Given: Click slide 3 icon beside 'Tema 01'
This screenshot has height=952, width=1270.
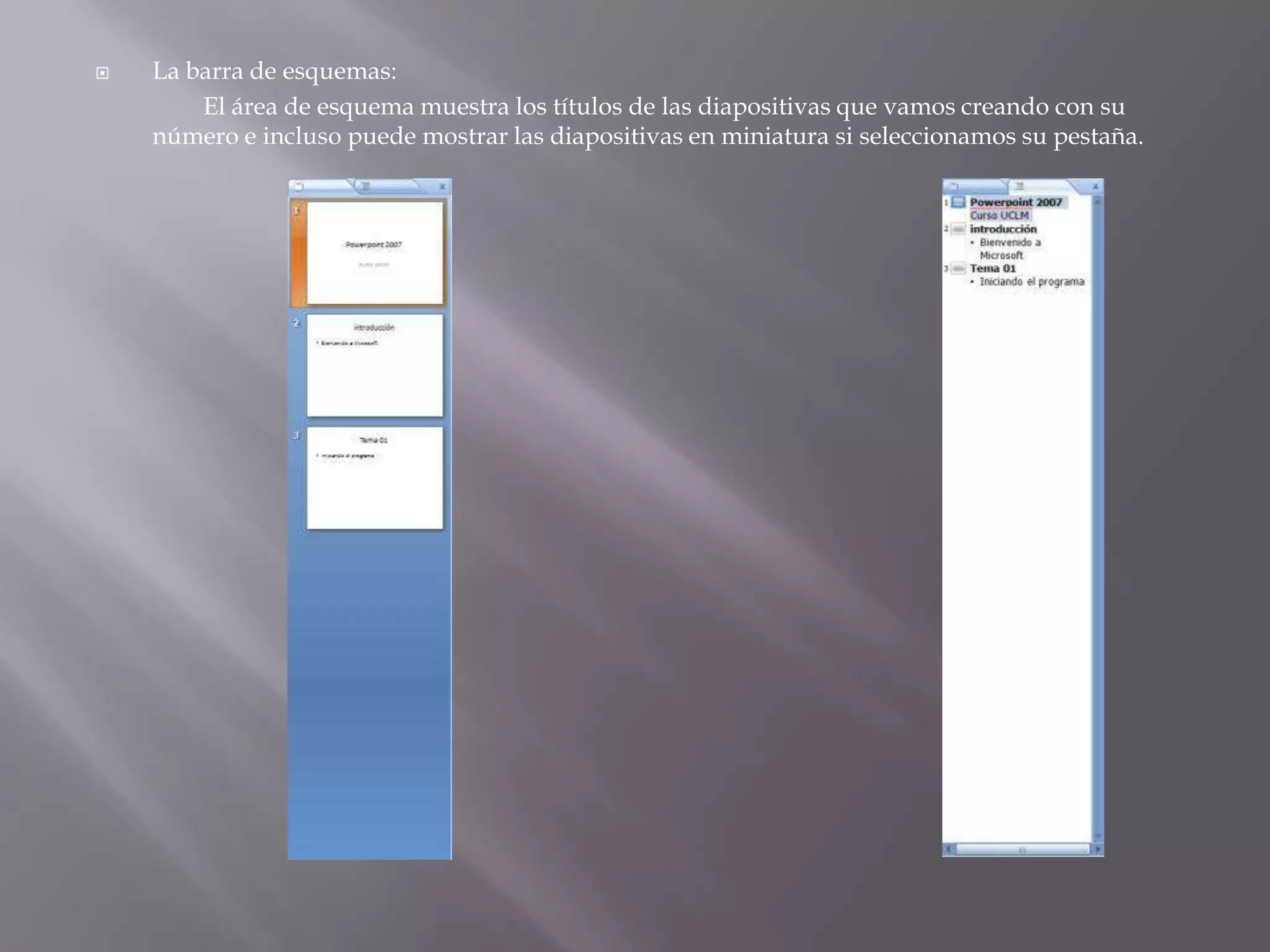Looking at the screenshot, I should coord(958,268).
